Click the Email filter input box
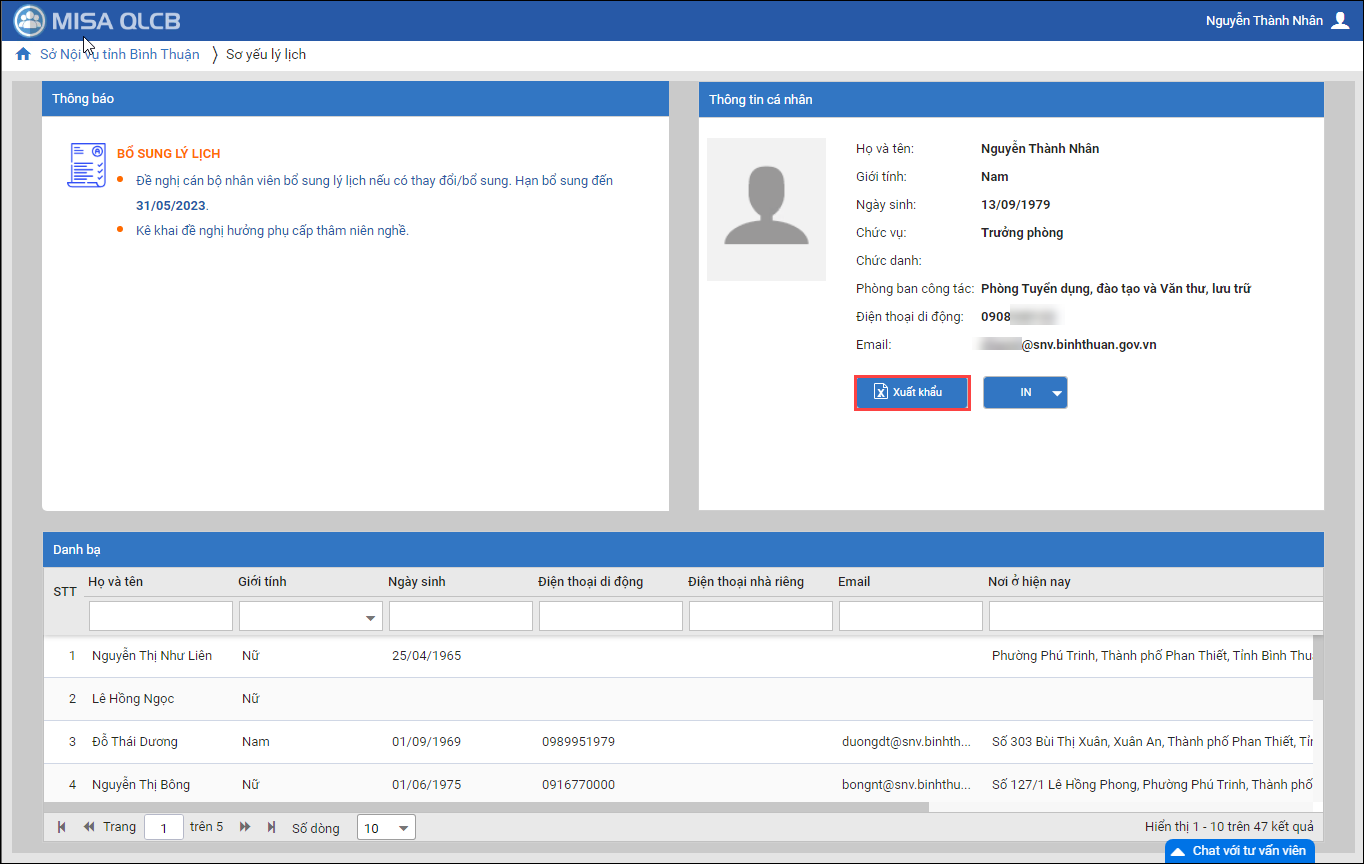Image resolution: width=1364 pixels, height=864 pixels. click(910, 616)
